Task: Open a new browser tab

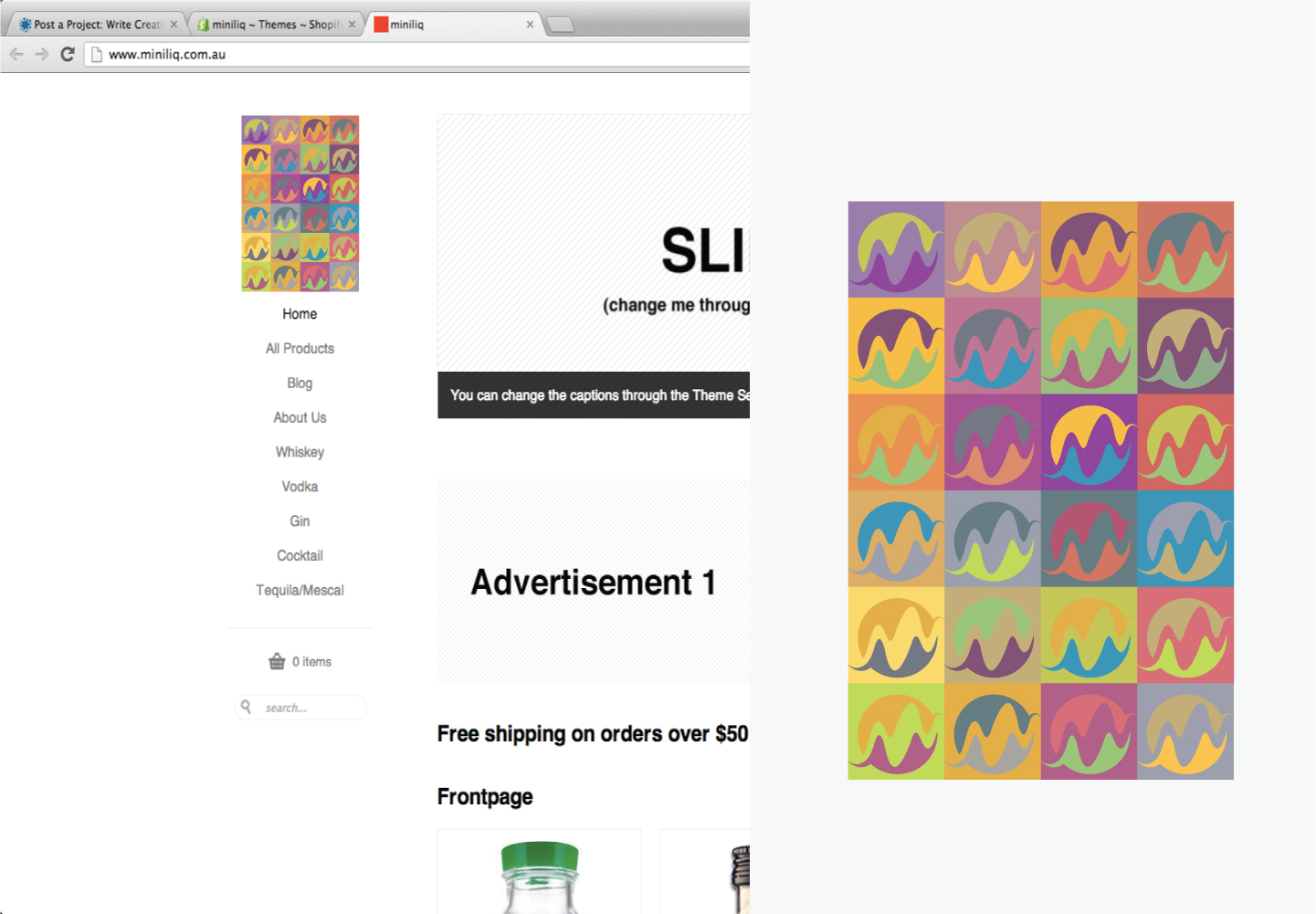Action: [560, 25]
